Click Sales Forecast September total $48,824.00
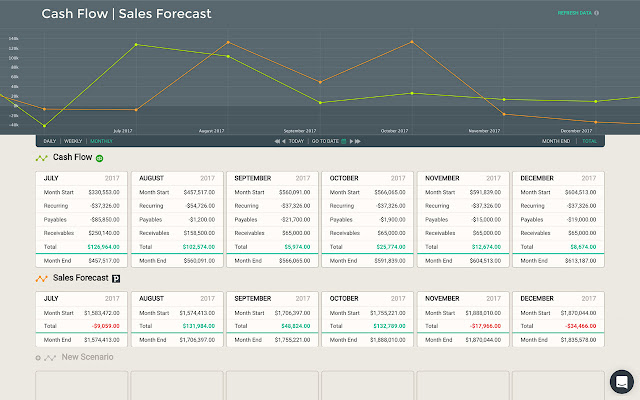Image resolution: width=640 pixels, height=400 pixels. 296,326
